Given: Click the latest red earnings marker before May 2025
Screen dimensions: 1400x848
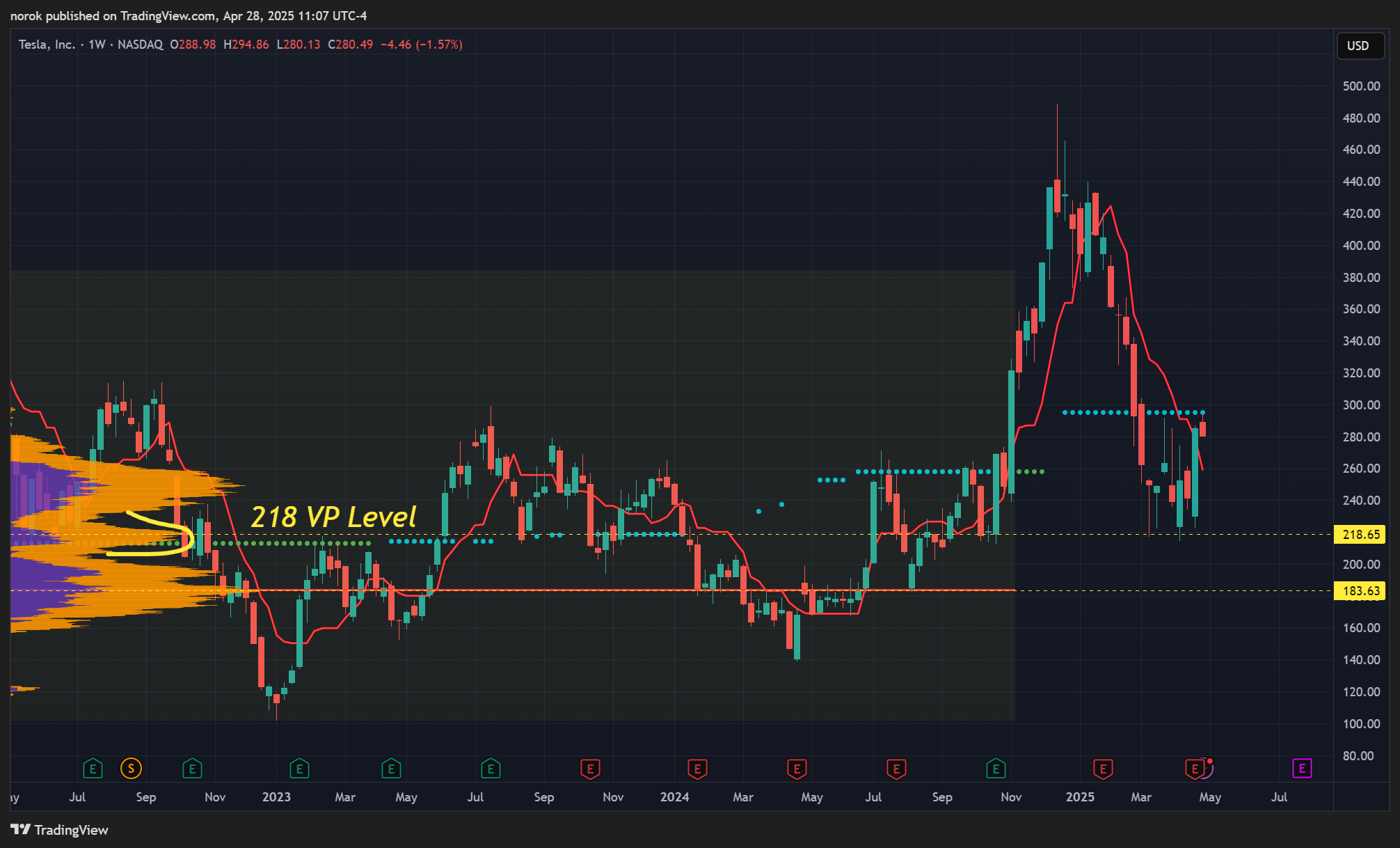Looking at the screenshot, I should (x=1195, y=769).
